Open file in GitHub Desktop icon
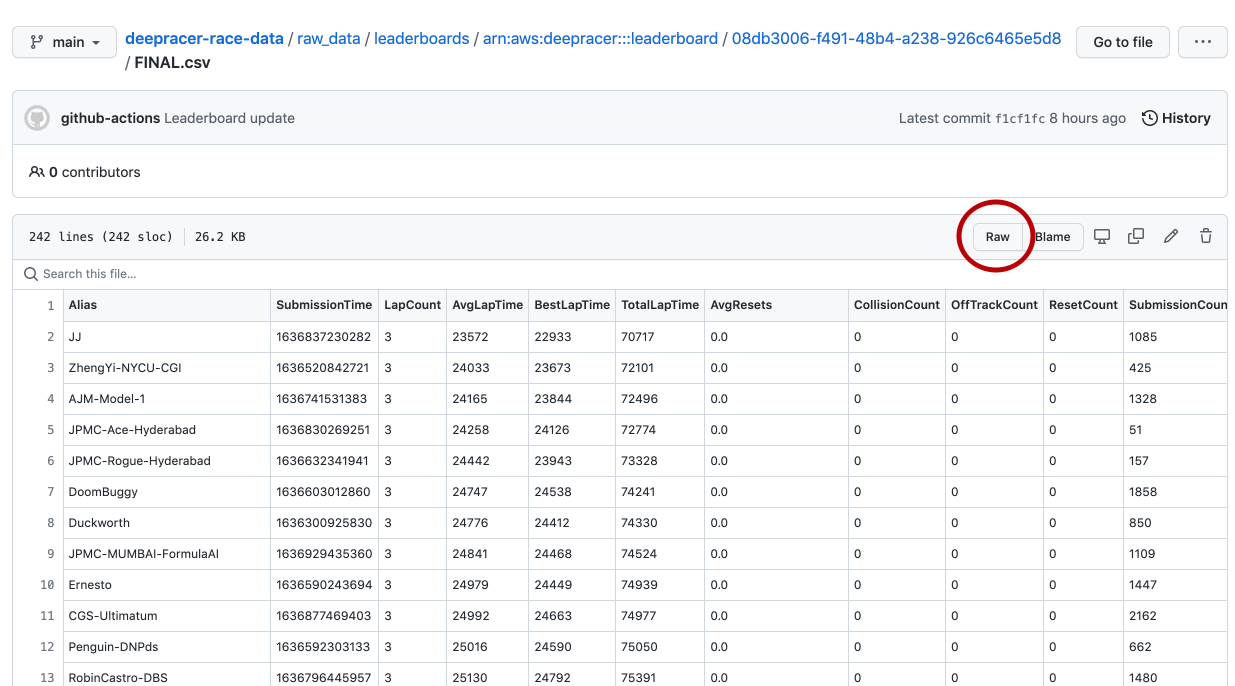This screenshot has height=686, width=1235. (x=1102, y=237)
